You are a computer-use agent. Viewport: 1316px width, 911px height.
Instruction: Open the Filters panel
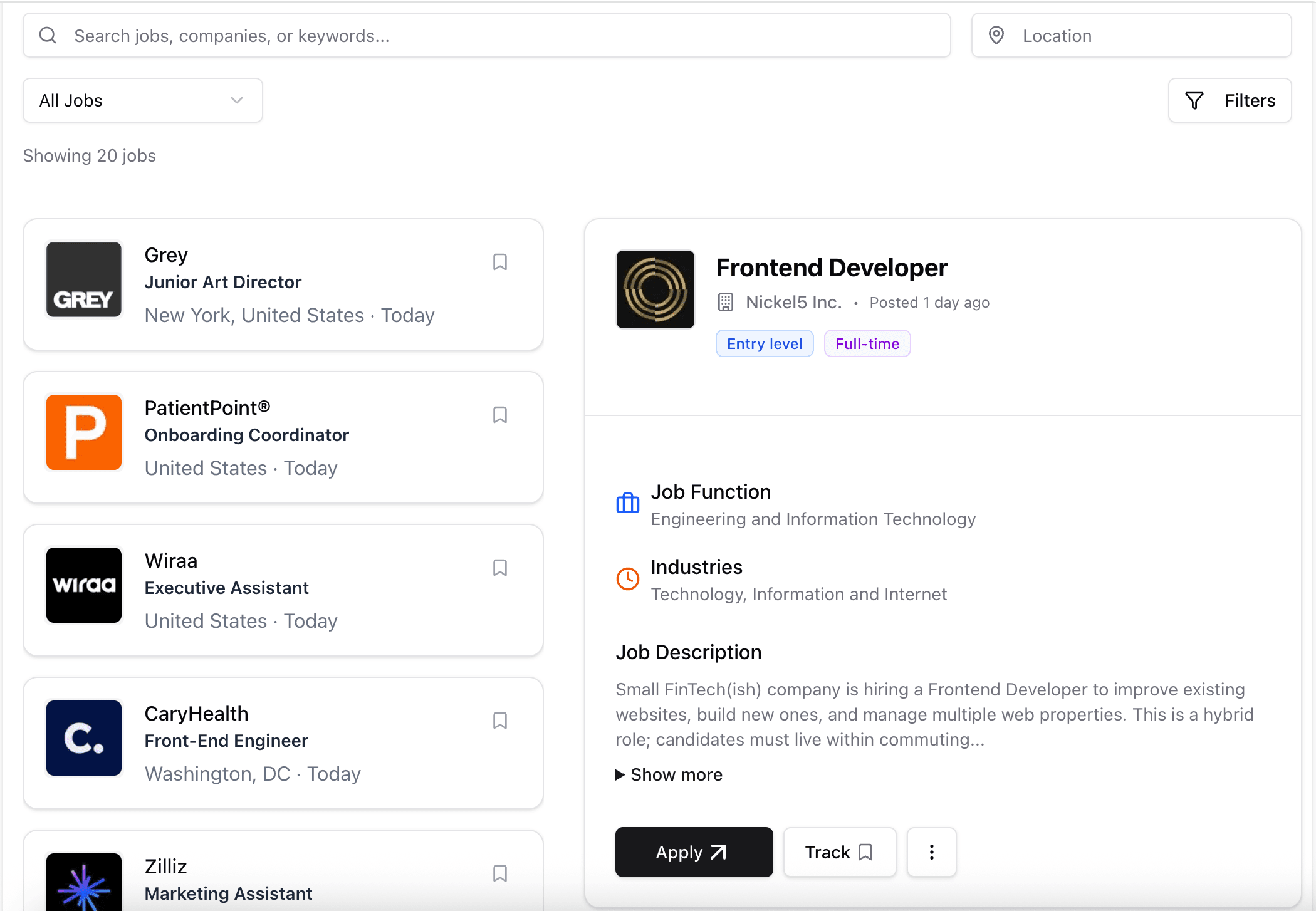tap(1229, 100)
